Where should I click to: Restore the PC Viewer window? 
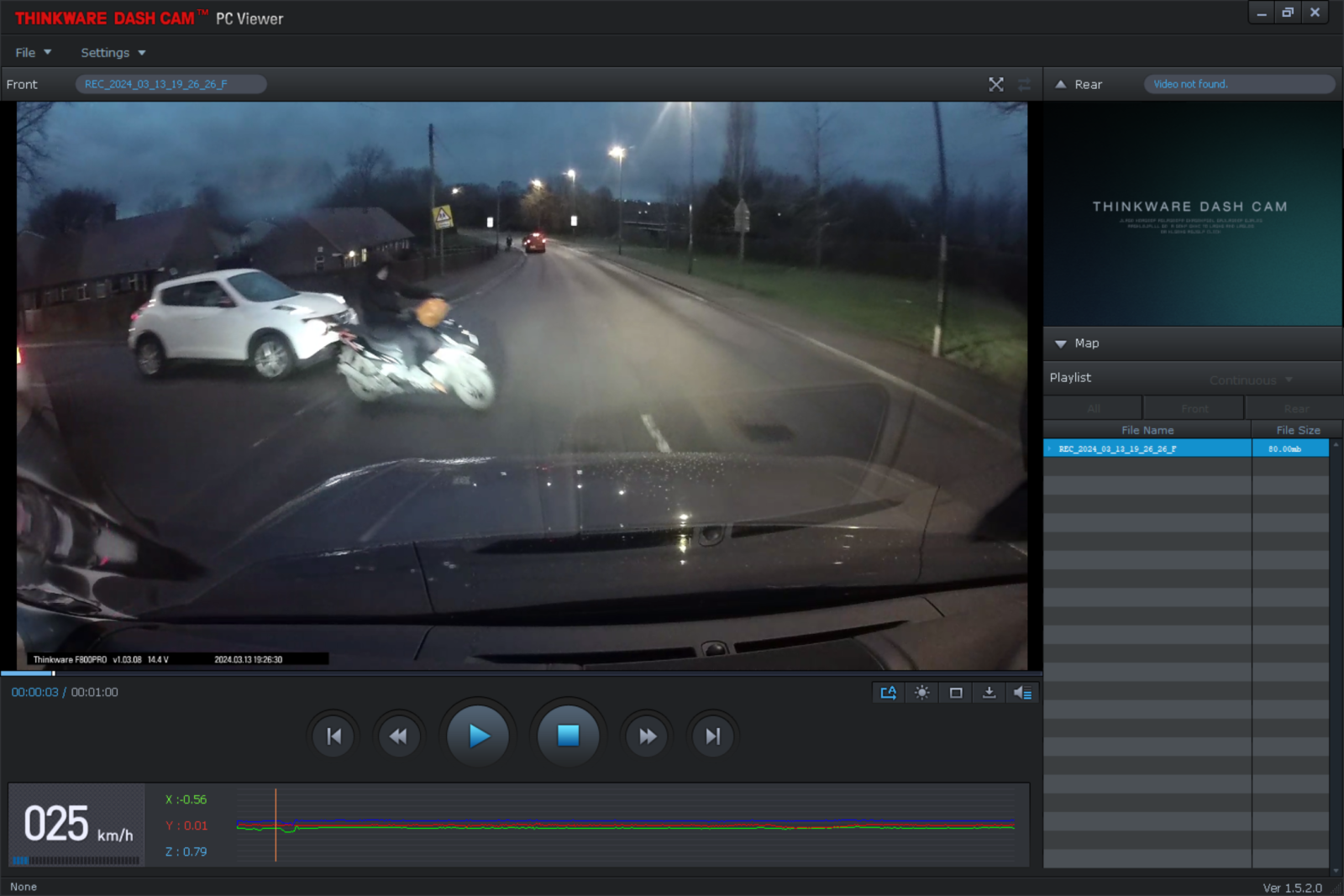(1288, 13)
